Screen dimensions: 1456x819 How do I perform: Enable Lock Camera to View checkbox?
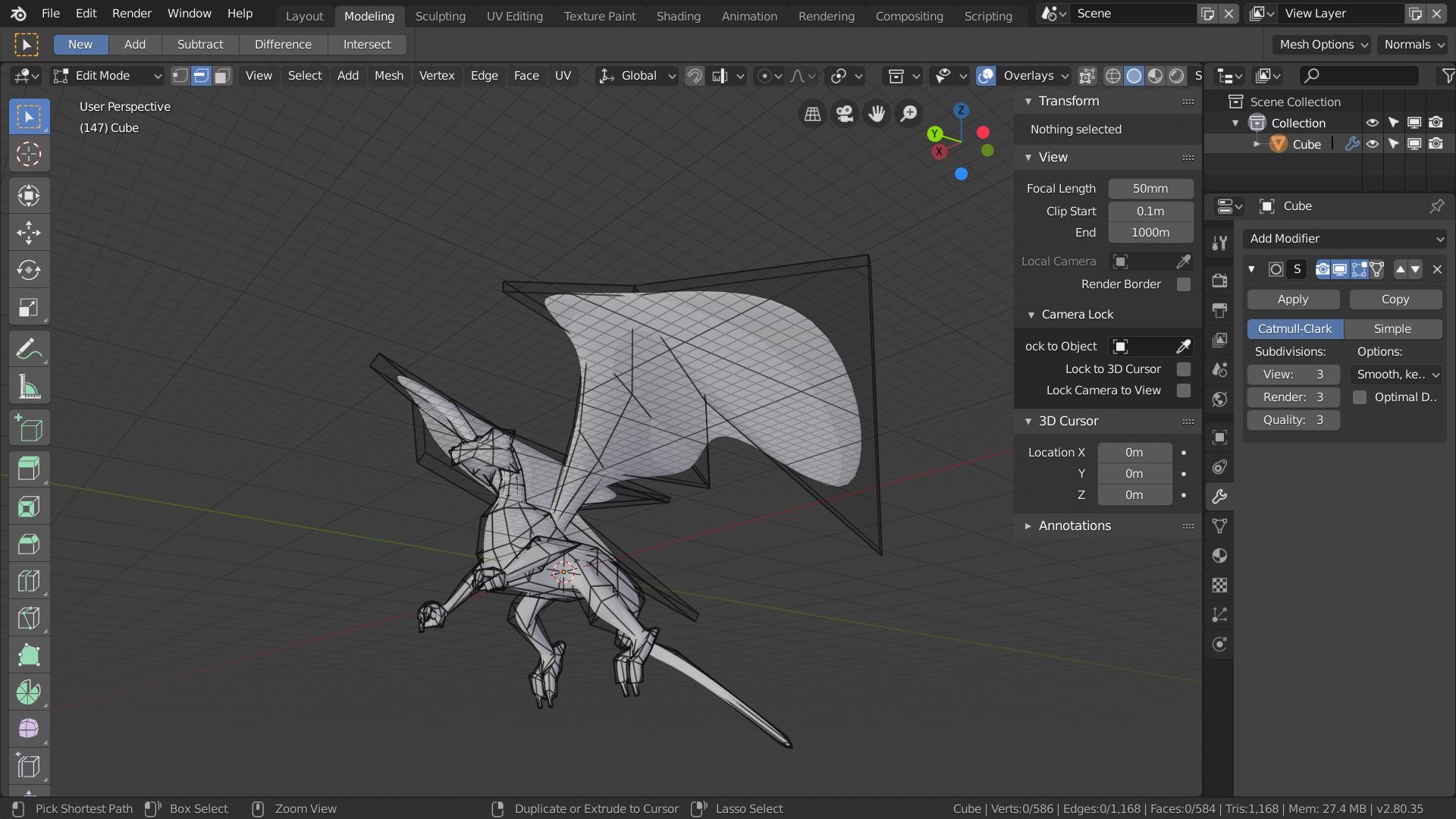click(x=1183, y=391)
